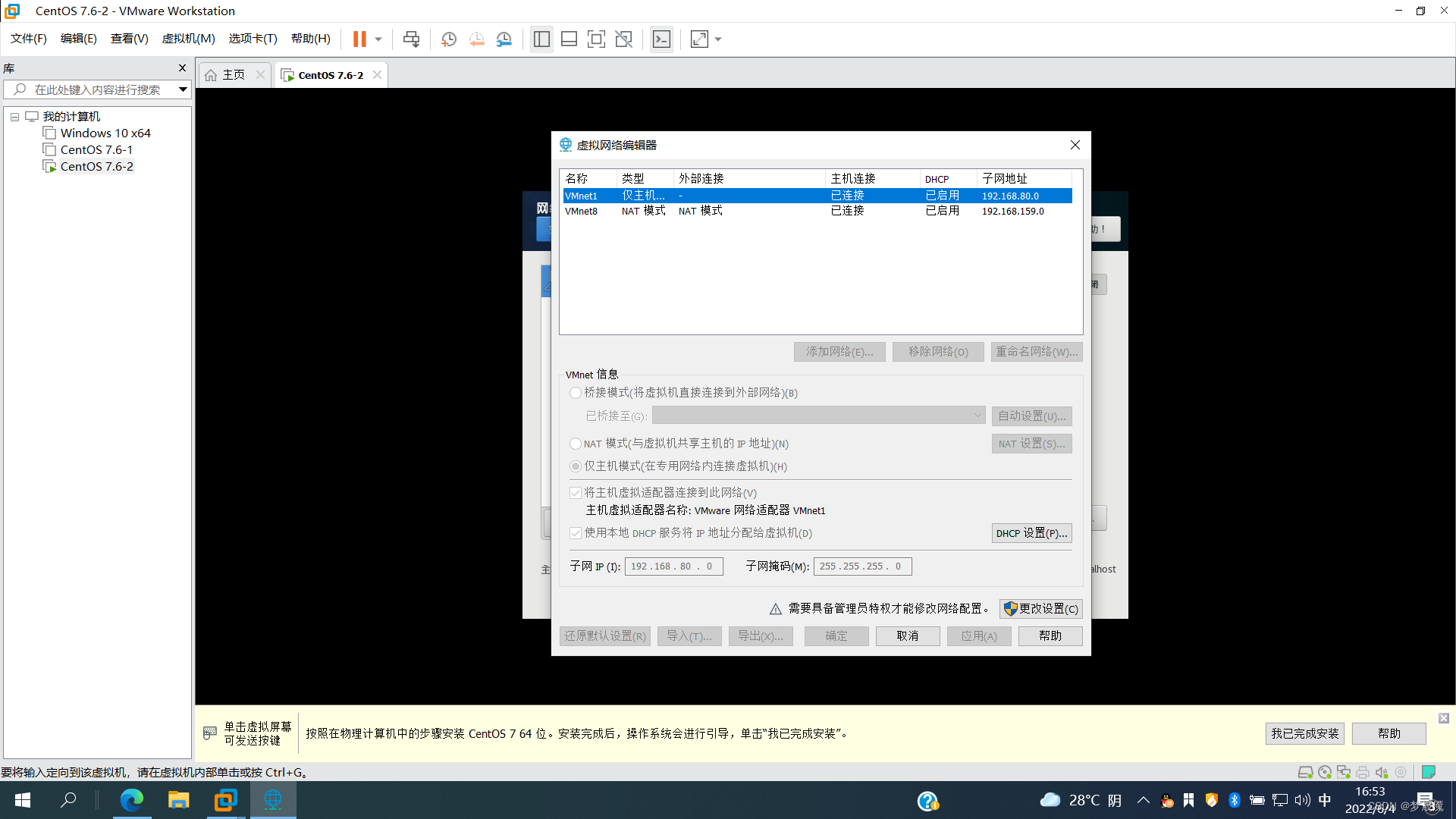Collapse the 我的计算机 tree node
Viewport: 1456px width, 819px height.
14,117
